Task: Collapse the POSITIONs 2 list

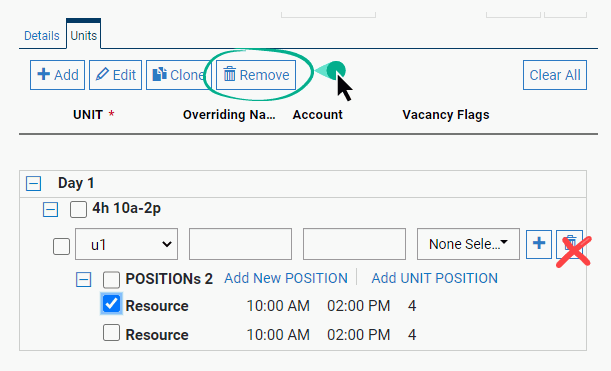Action: (83, 279)
